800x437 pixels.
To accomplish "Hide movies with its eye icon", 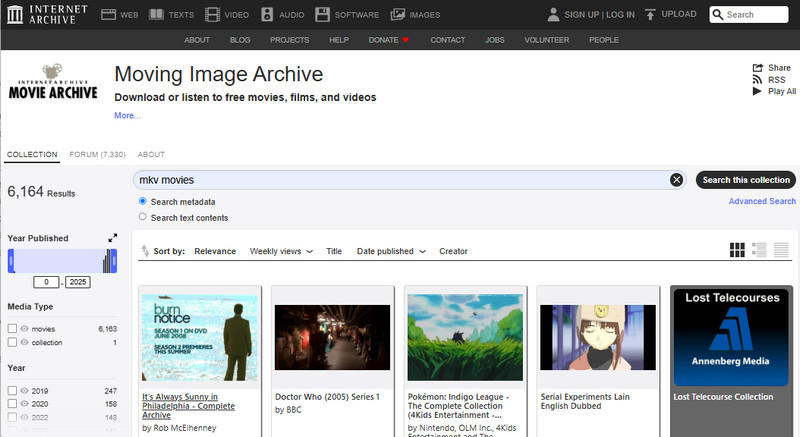I will (24, 329).
